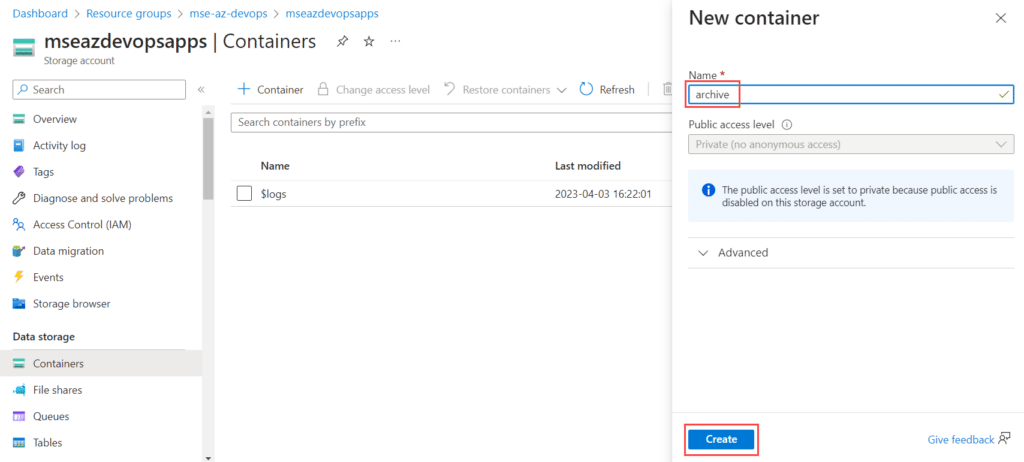Click the Restore containers undo icon
Viewport: 1024px width, 462px height.
[x=449, y=89]
